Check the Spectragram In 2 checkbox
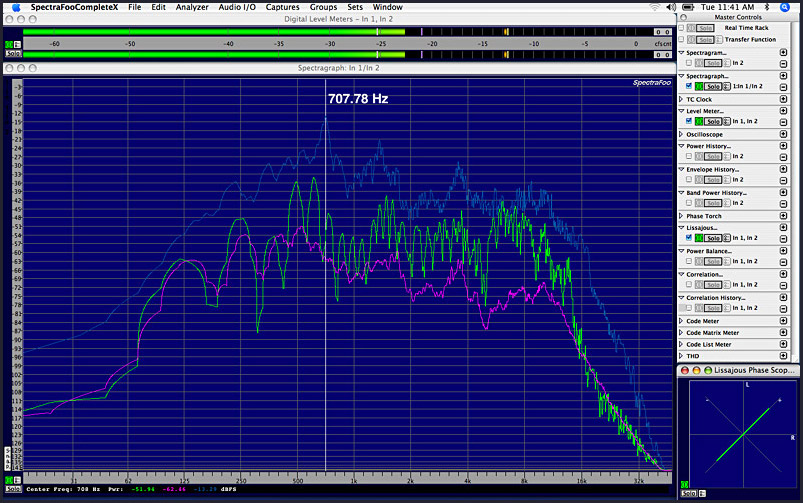Image resolution: width=803 pixels, height=503 pixels. pyautogui.click(x=689, y=63)
